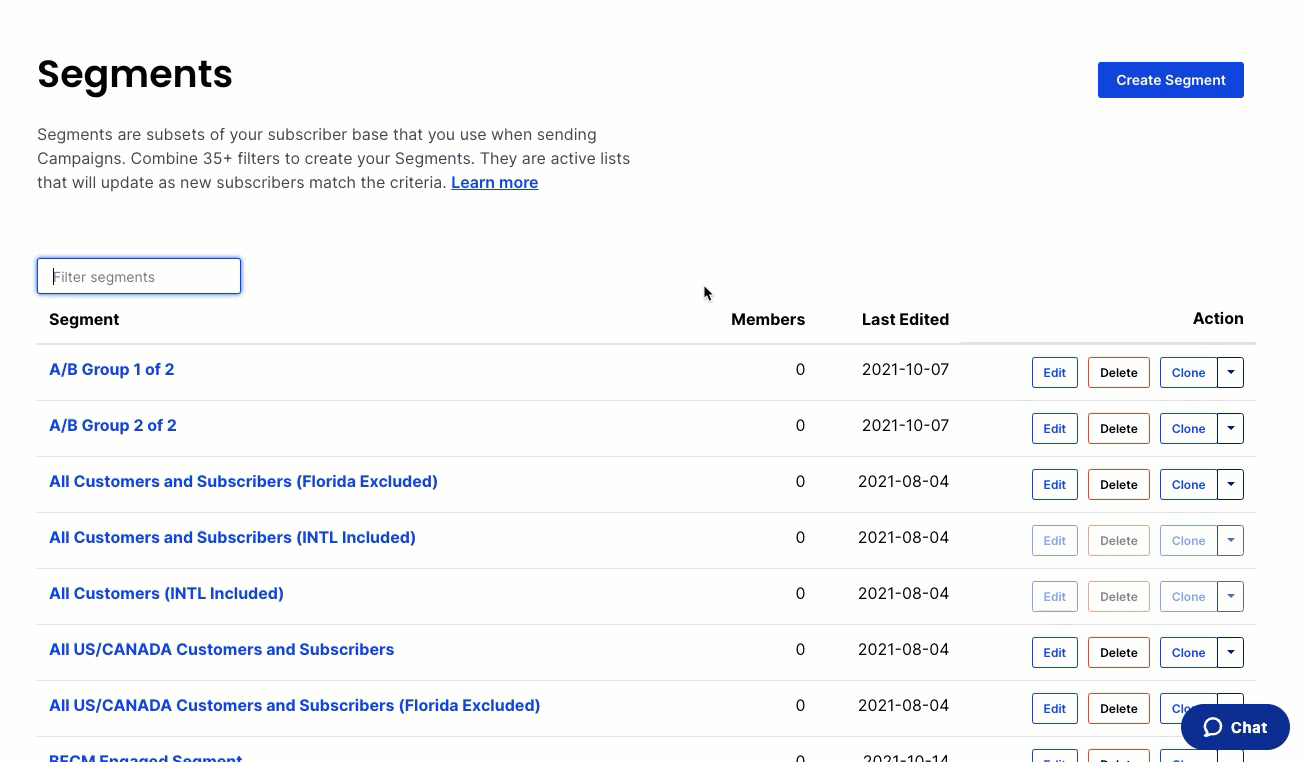Delete the A/B Group 2 of 2 segment
Viewport: 1304px width, 762px height.
point(1118,428)
